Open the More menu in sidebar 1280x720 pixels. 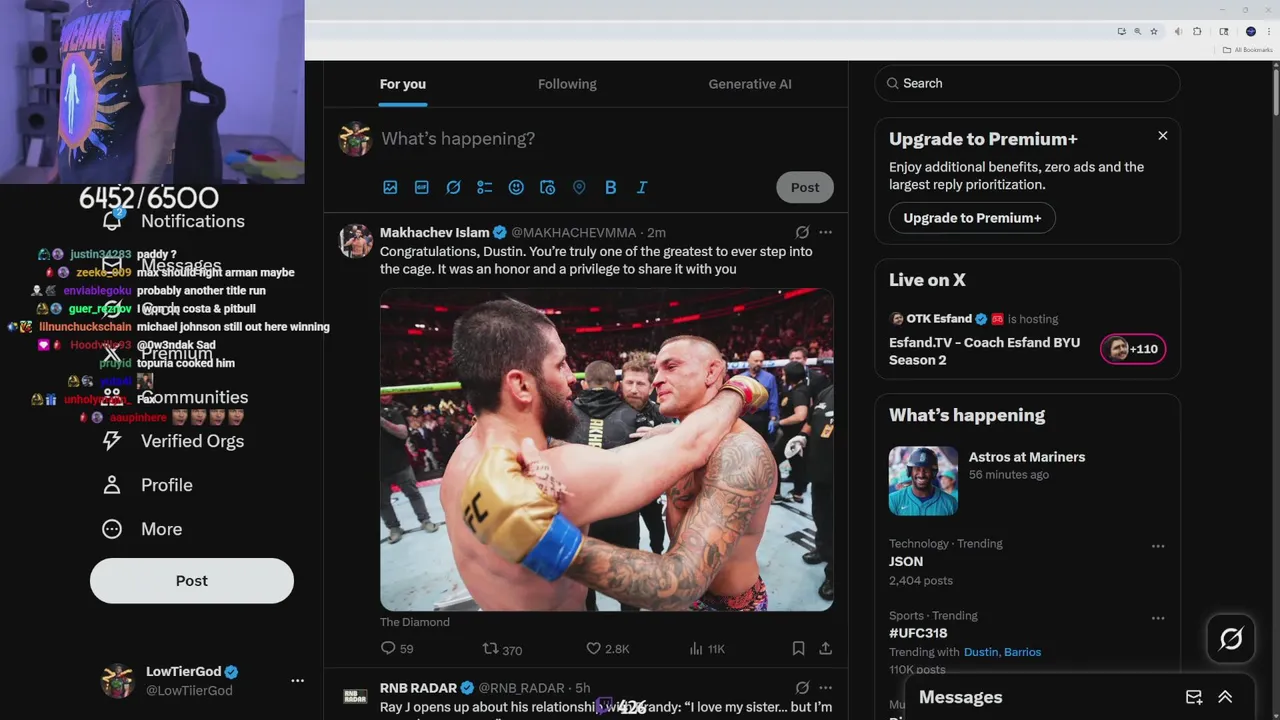point(142,529)
